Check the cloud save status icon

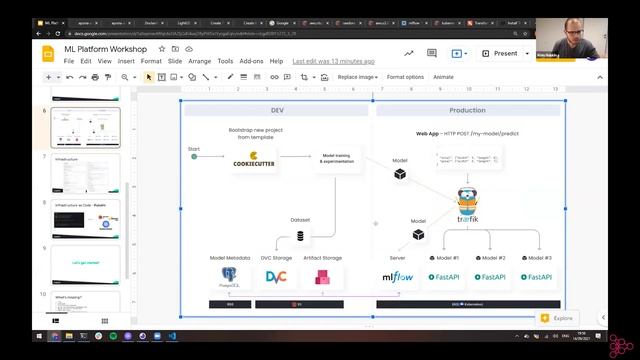[189, 49]
